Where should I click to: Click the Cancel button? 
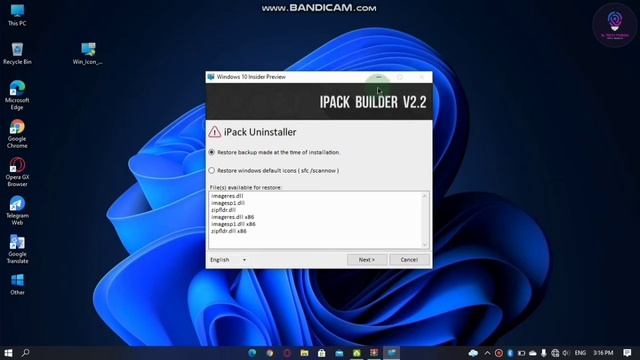(x=409, y=260)
